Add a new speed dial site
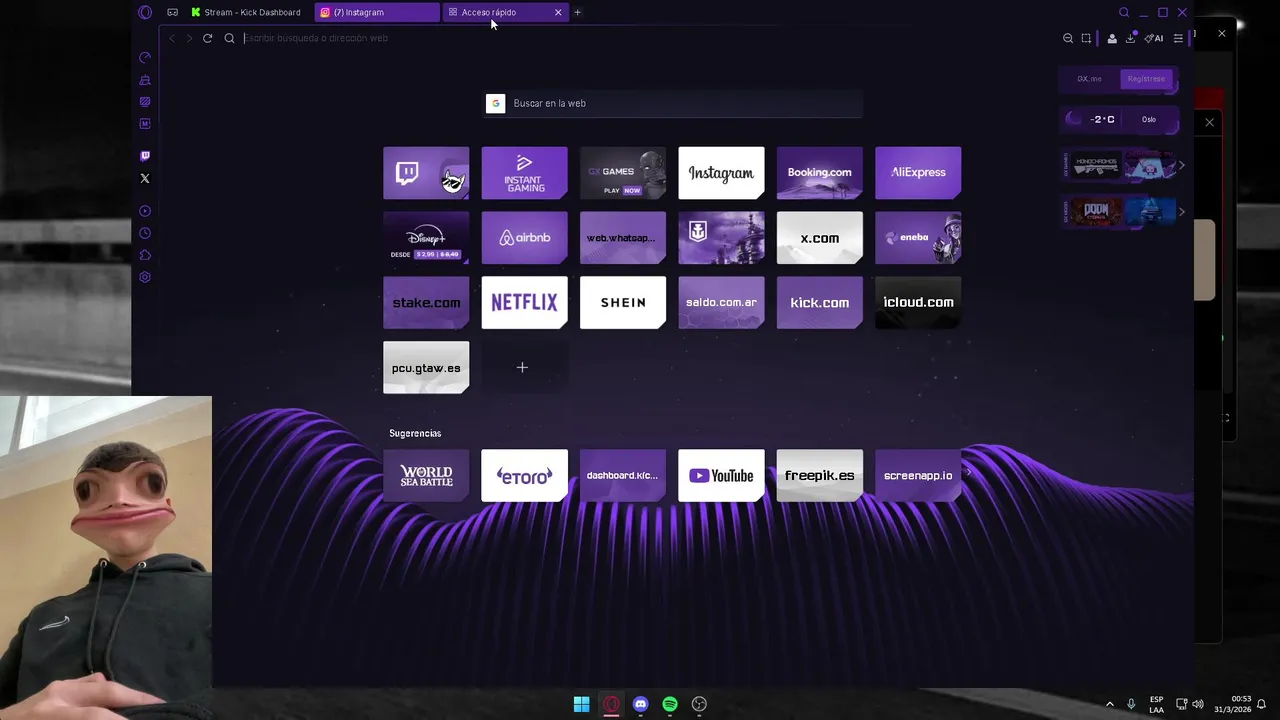The height and width of the screenshot is (720, 1280). (x=522, y=367)
